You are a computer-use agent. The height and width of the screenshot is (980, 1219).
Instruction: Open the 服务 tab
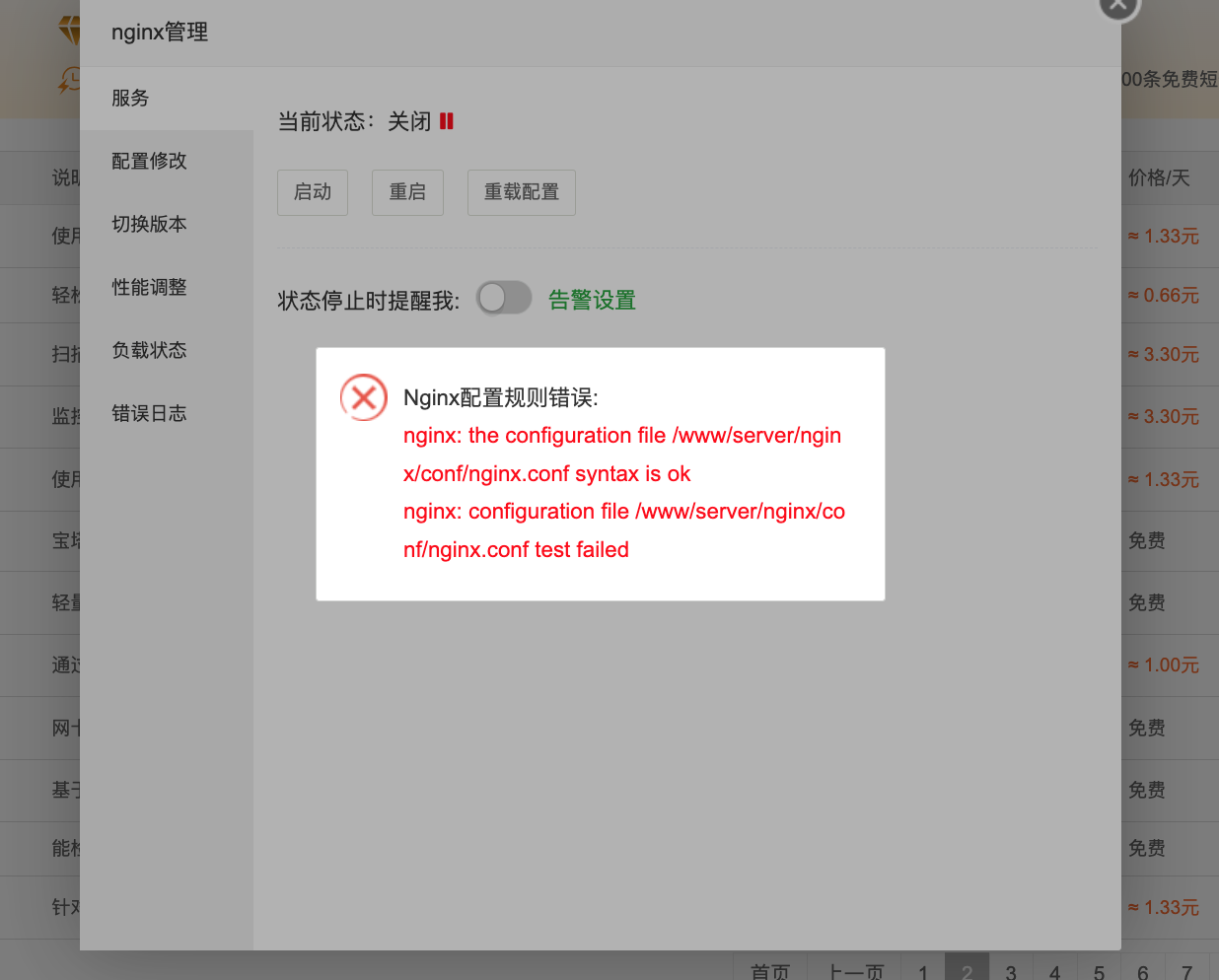pos(167,98)
